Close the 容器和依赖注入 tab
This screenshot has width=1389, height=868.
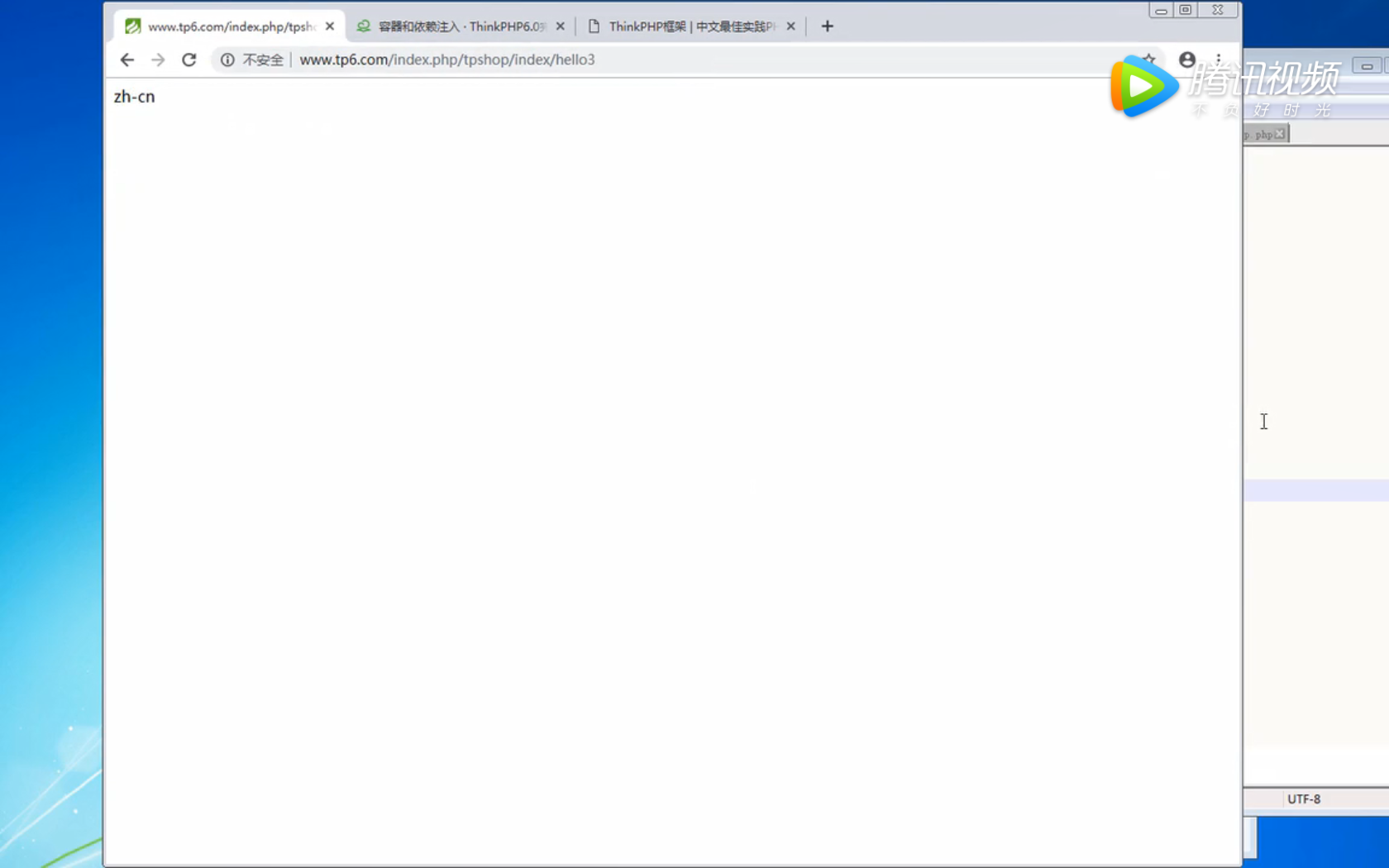click(x=561, y=26)
